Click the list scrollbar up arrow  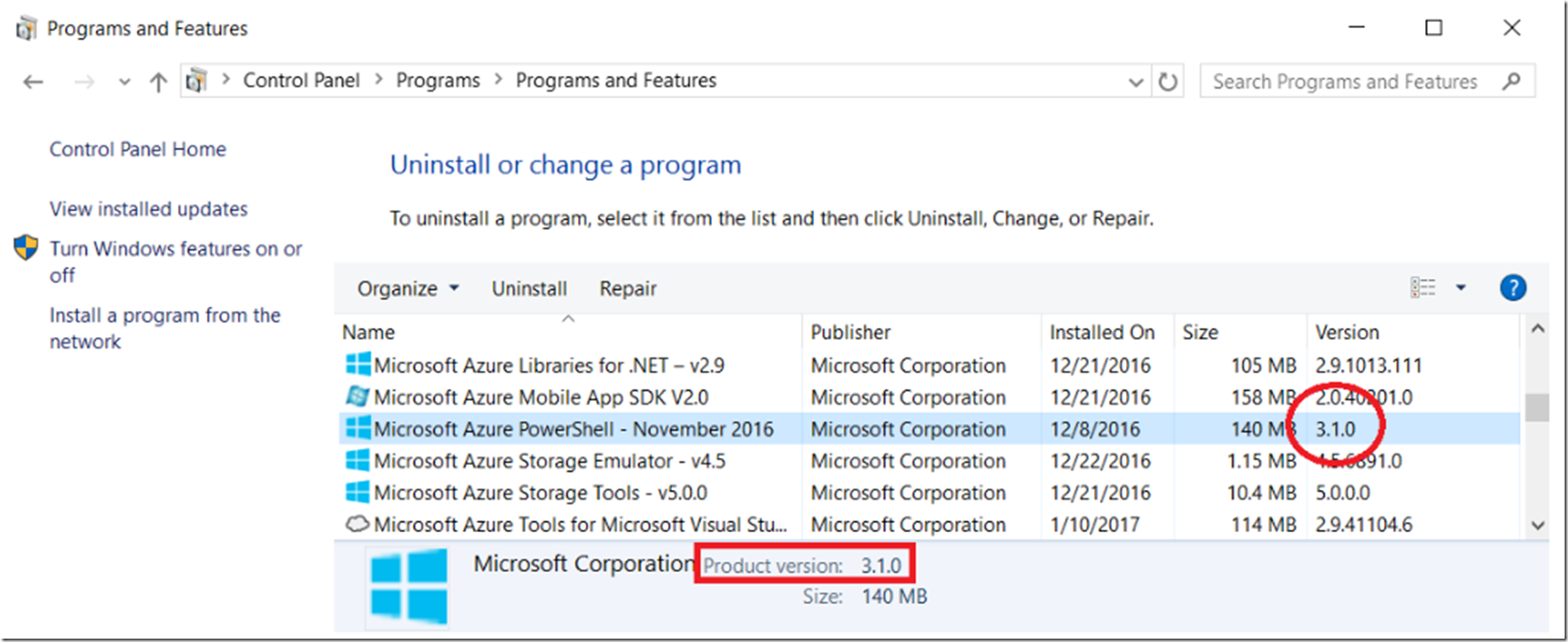(x=1538, y=329)
